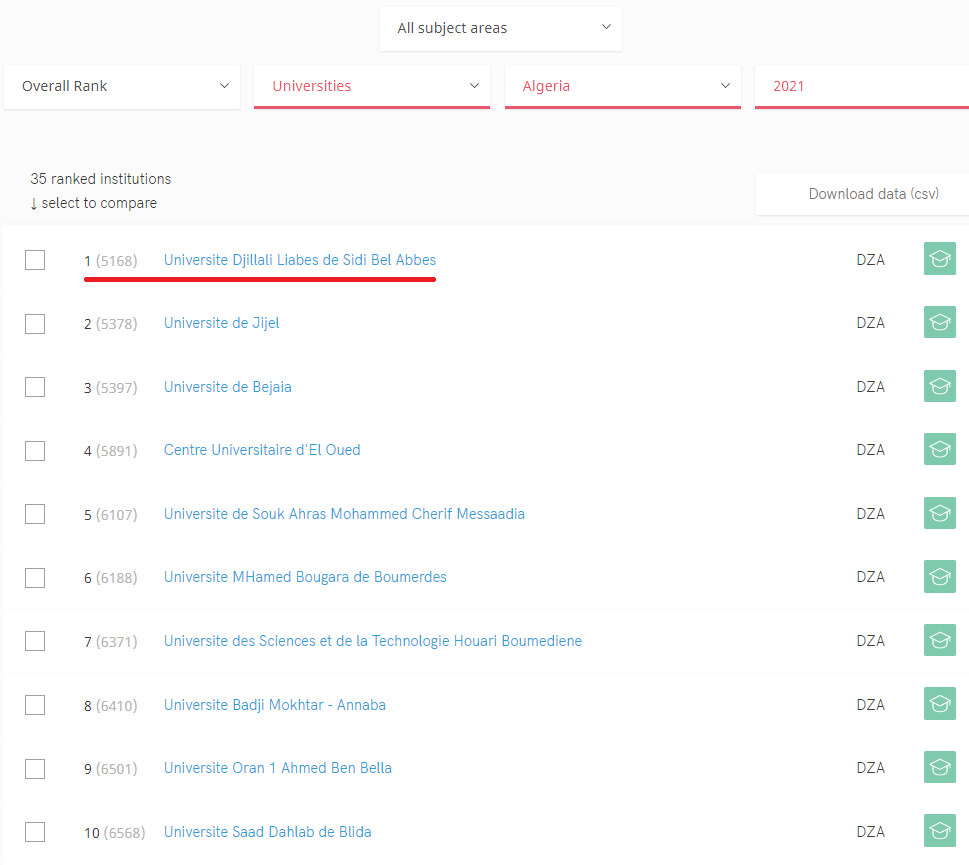
Task: Check the box for rank 5 (6107)
Action: click(35, 514)
